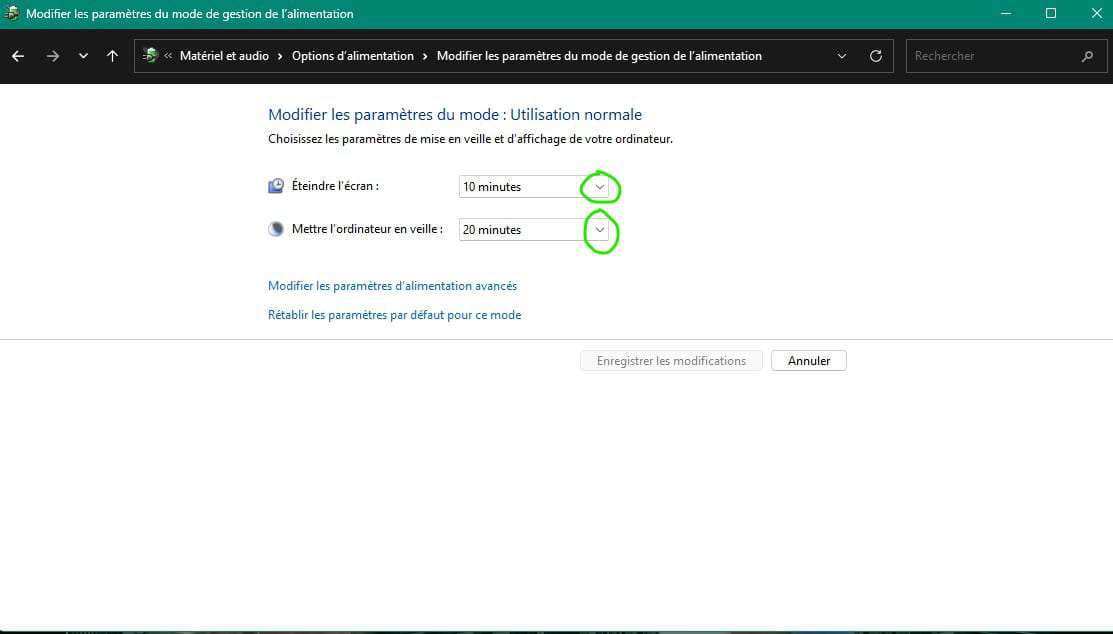Screen dimensions: 1113x634
Task: Navigate to Matériel et audio breadcrumb
Action: [224, 56]
